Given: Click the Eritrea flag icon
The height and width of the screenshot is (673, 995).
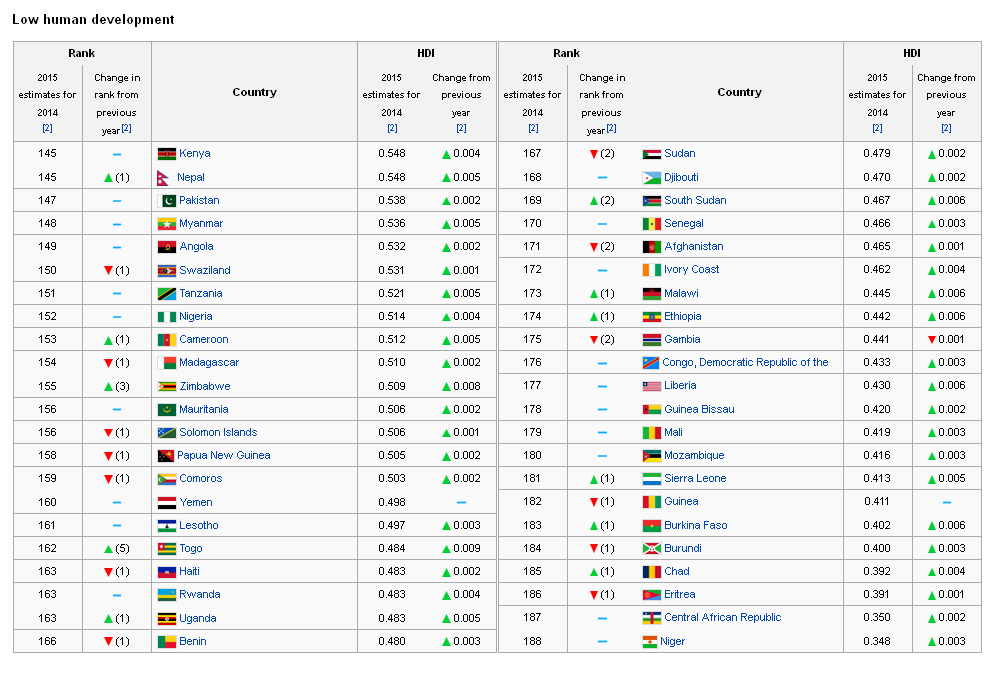Looking at the screenshot, I should (652, 595).
